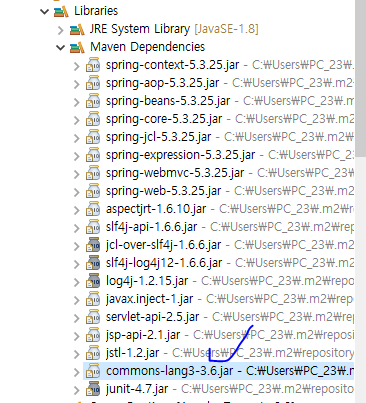This screenshot has height=403, width=366.
Task: Select log4j-1.2.15.jar
Action: point(147,281)
